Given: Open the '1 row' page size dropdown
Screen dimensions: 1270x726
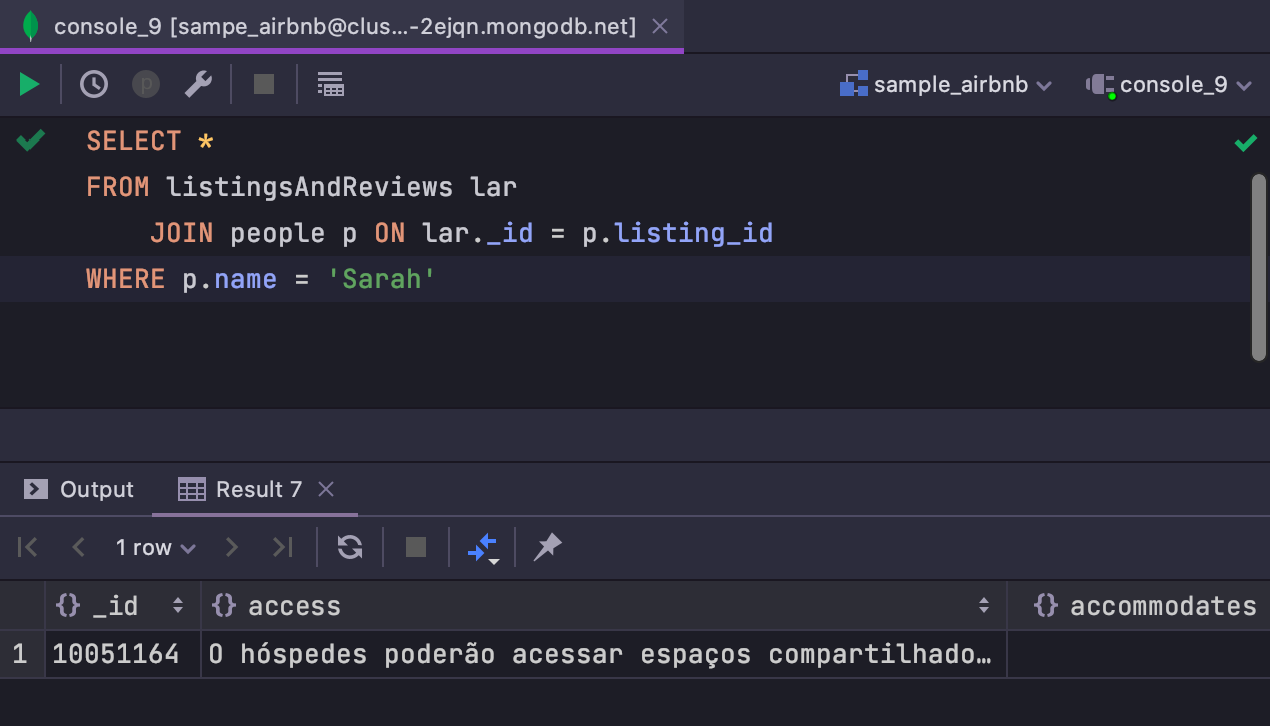Looking at the screenshot, I should click(155, 547).
